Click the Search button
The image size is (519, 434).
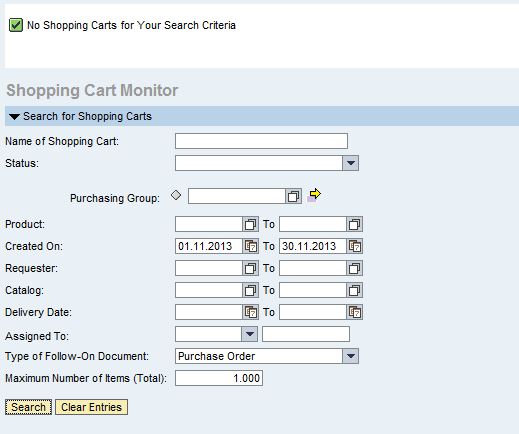[28, 407]
